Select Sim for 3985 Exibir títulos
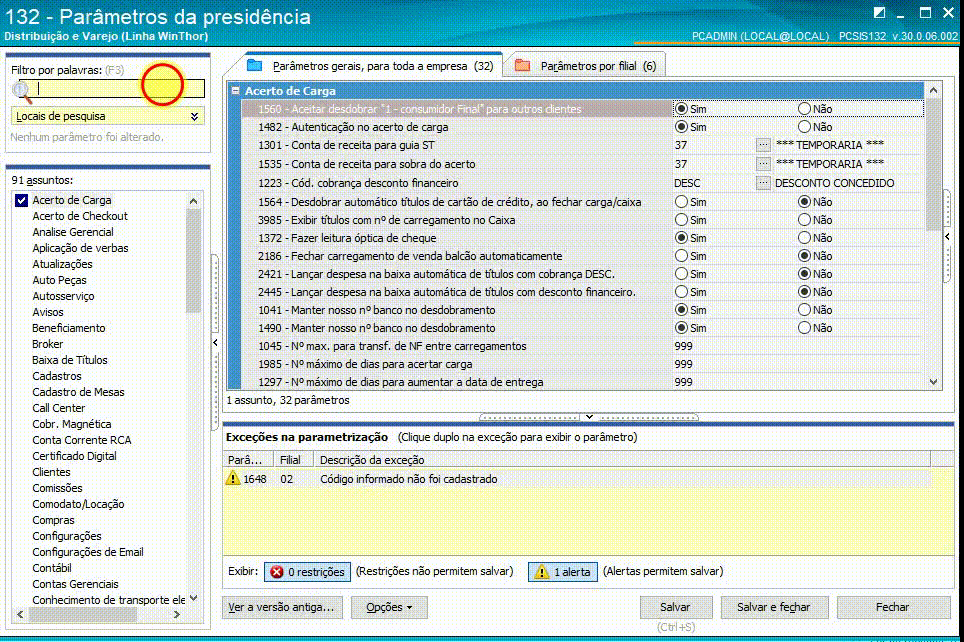This screenshot has width=964, height=642. click(x=681, y=220)
